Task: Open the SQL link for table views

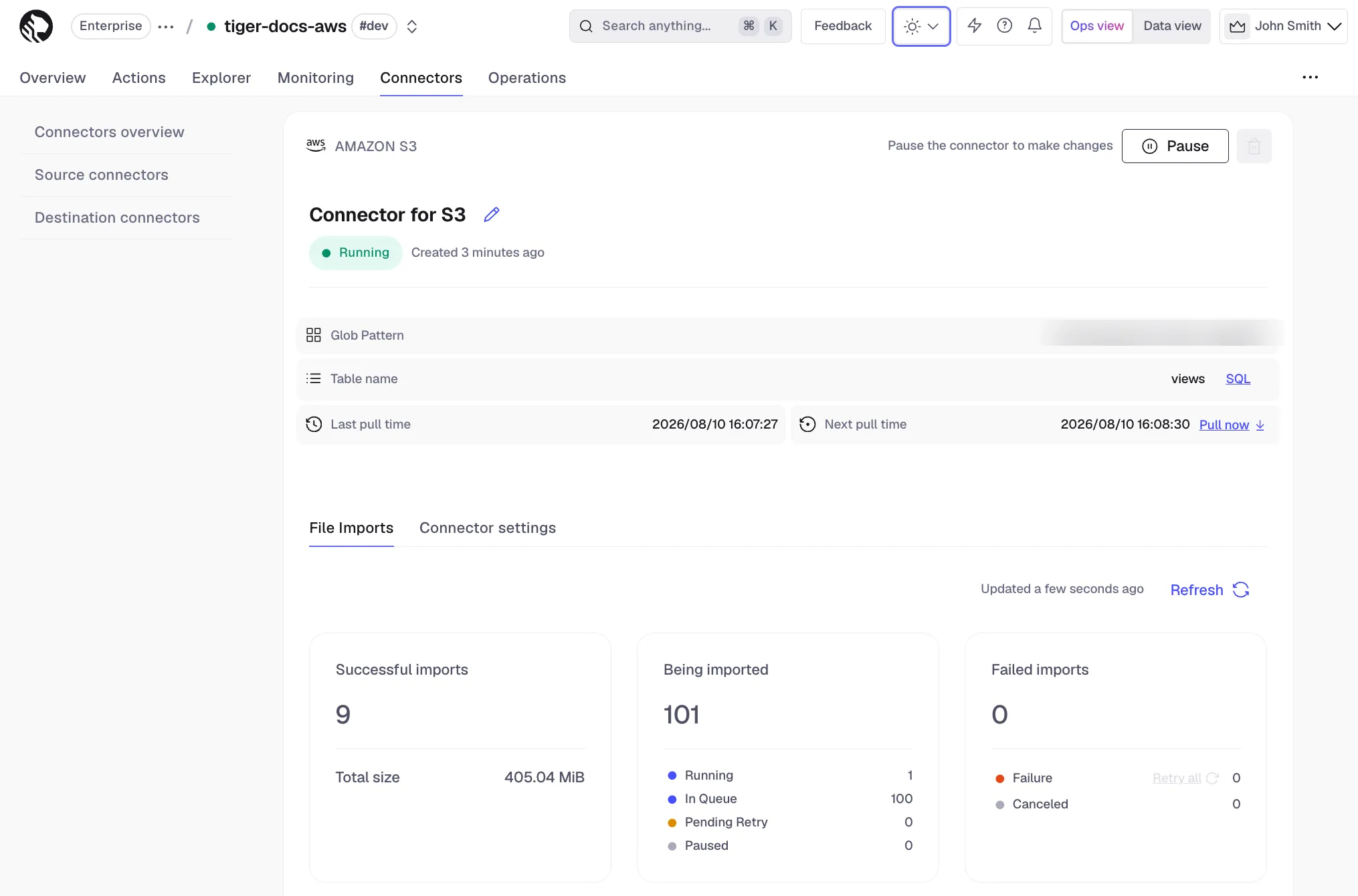Action: pos(1238,378)
